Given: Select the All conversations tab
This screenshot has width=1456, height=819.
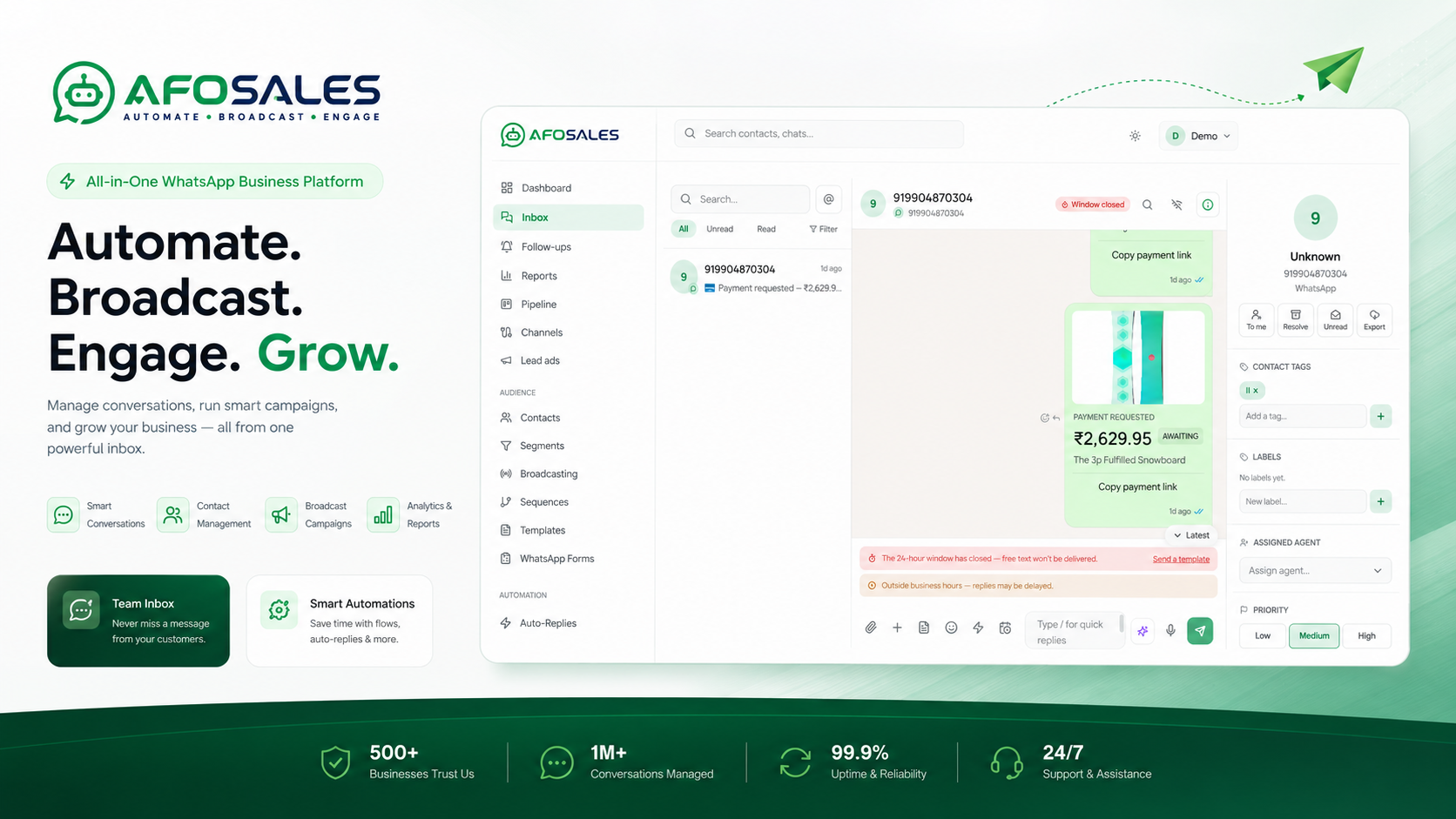Looking at the screenshot, I should tap(684, 229).
